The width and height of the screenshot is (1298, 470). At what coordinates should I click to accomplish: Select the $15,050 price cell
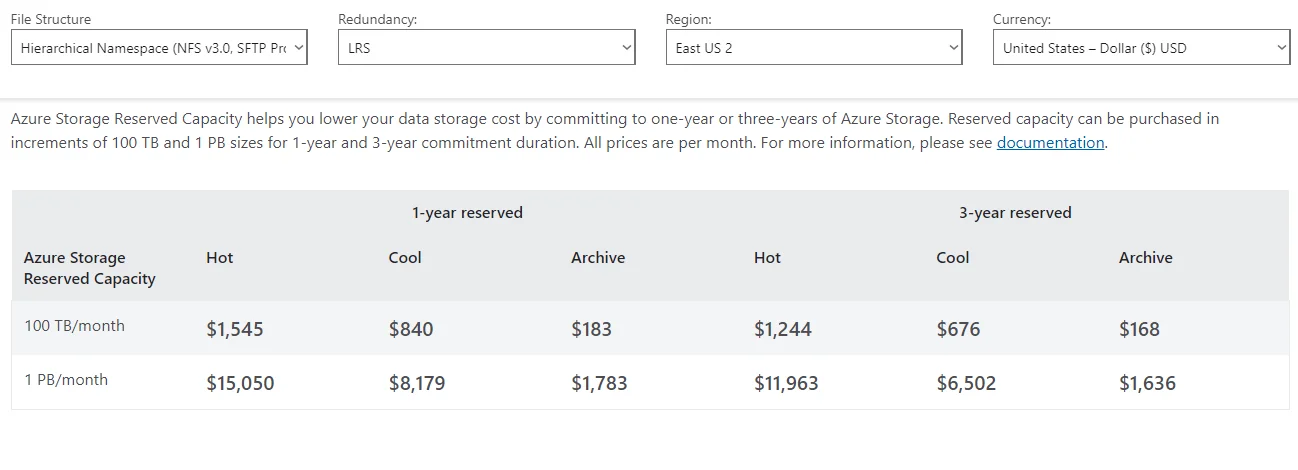pyautogui.click(x=240, y=383)
